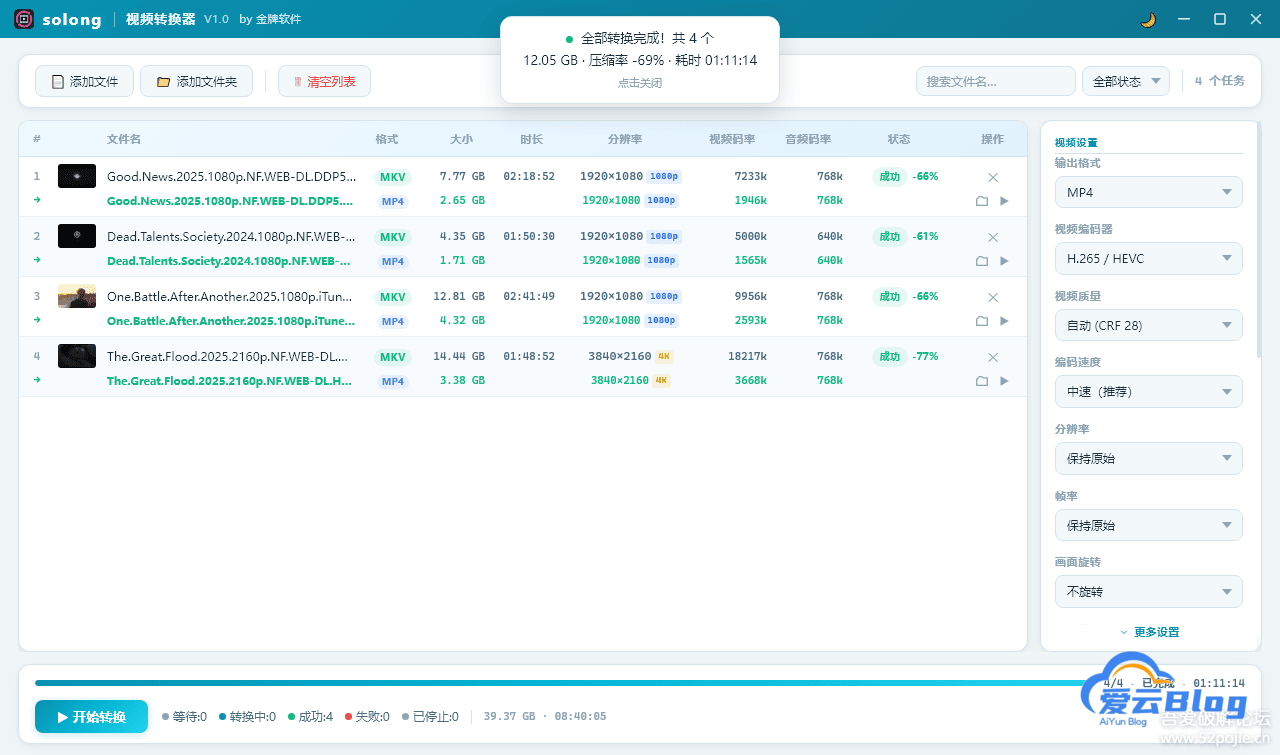1280x755 pixels.
Task: Select the One.Battle.After.Another thumbnail
Action: pyautogui.click(x=77, y=296)
